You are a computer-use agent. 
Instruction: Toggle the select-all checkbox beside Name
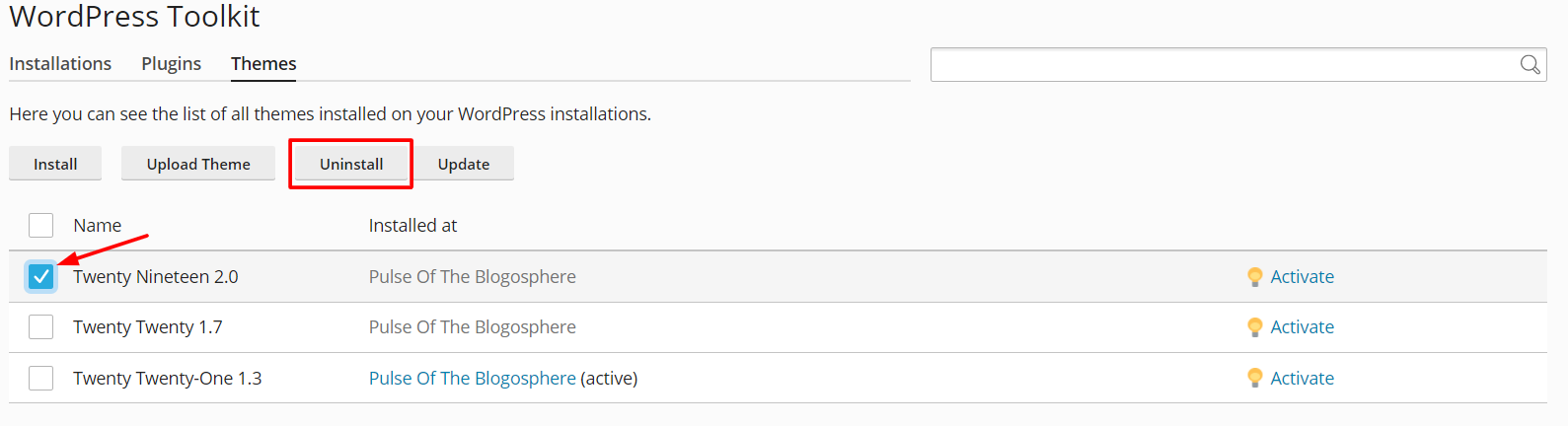(x=40, y=225)
